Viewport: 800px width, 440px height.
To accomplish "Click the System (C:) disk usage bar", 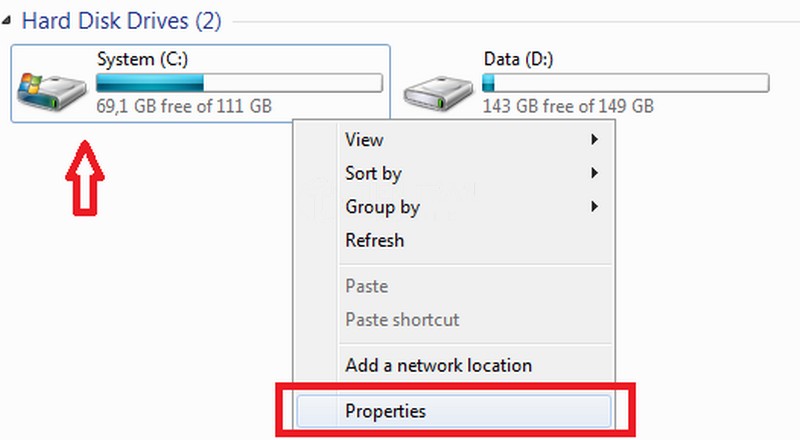I will pos(239,83).
